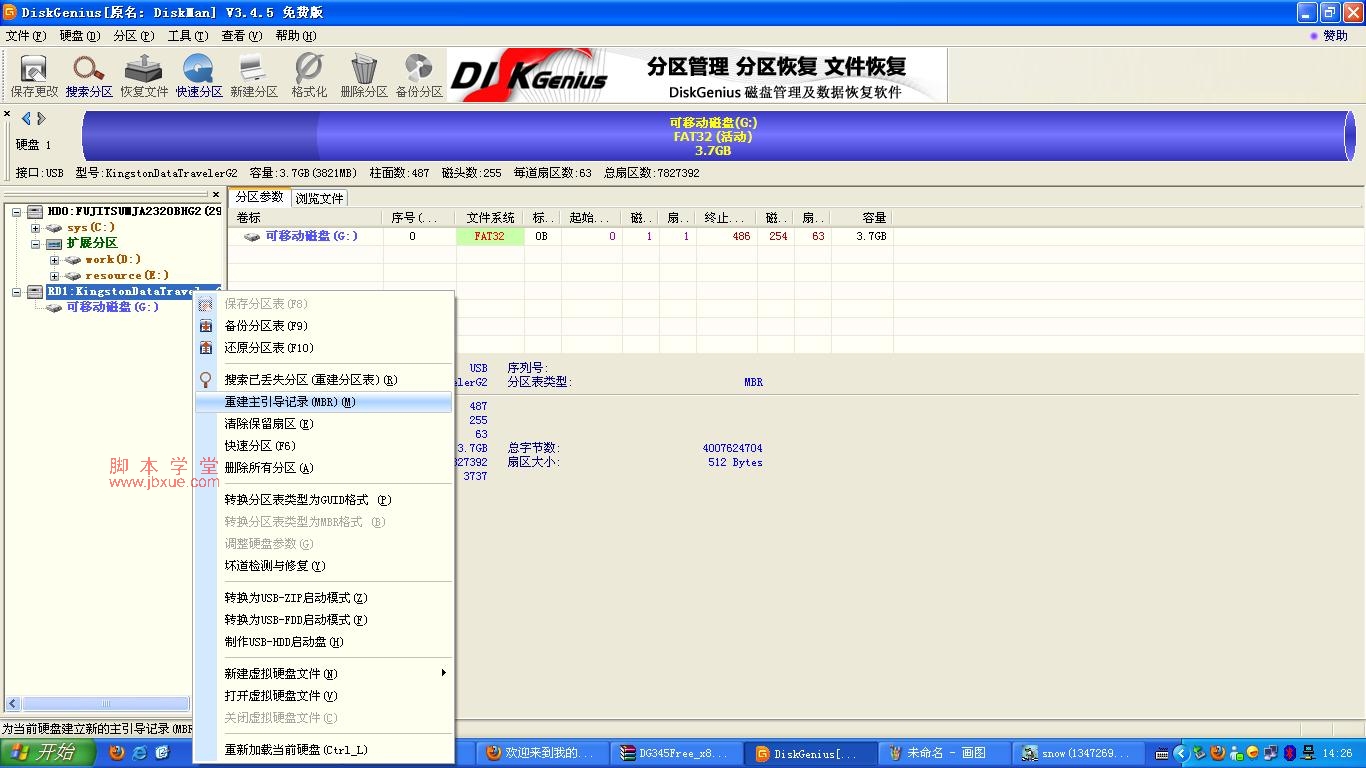Image resolution: width=1366 pixels, height=768 pixels.
Task: Select 转换分区表类型为GUID格式 menu entry
Action: click(324, 500)
